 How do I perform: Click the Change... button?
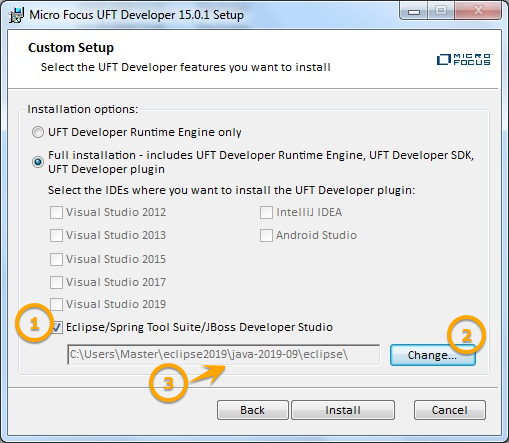[433, 355]
